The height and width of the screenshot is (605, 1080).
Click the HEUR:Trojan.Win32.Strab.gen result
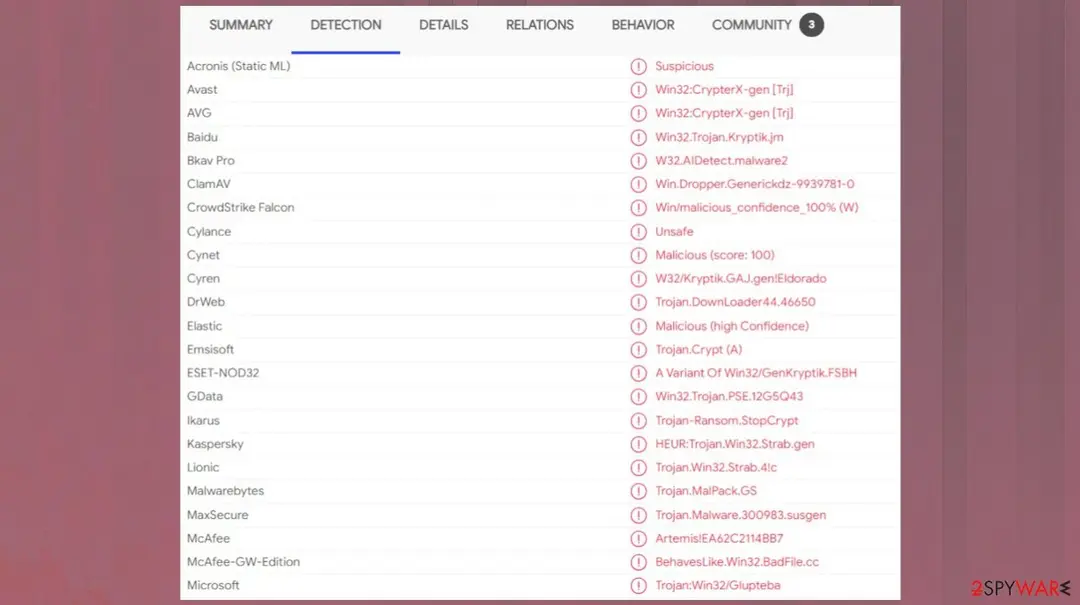click(734, 444)
